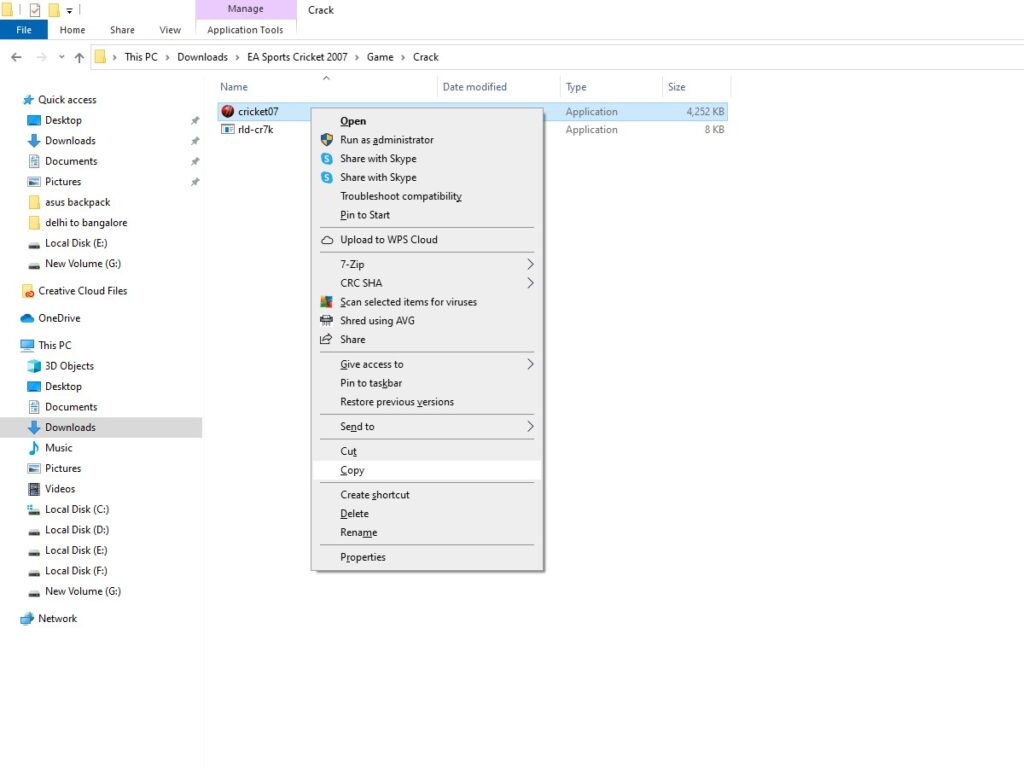Choose Properties in the context menu

(362, 557)
